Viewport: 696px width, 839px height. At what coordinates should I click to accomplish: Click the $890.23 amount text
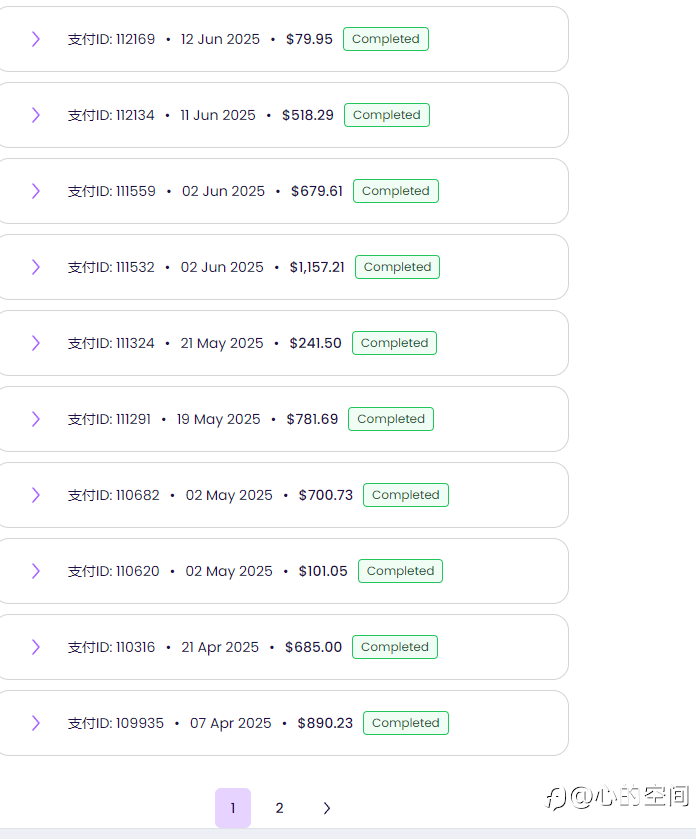coord(325,723)
